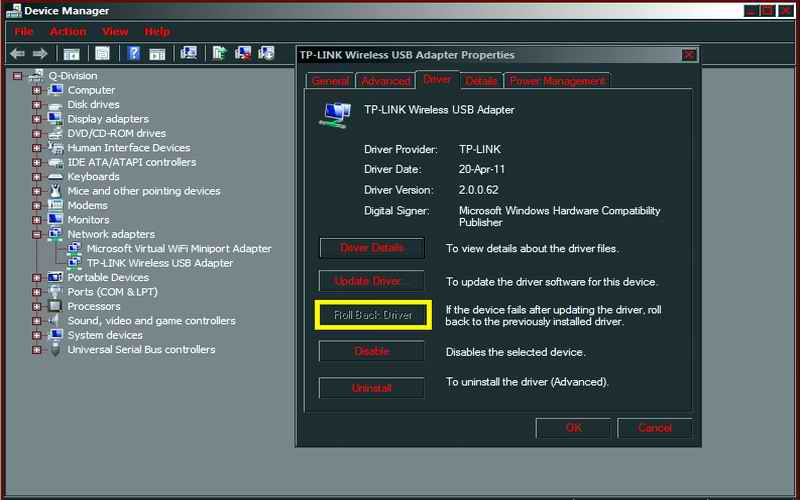The height and width of the screenshot is (500, 800).
Task: Select Microsoft Virtual WiFi Miniport Adapter
Action: [x=178, y=249]
